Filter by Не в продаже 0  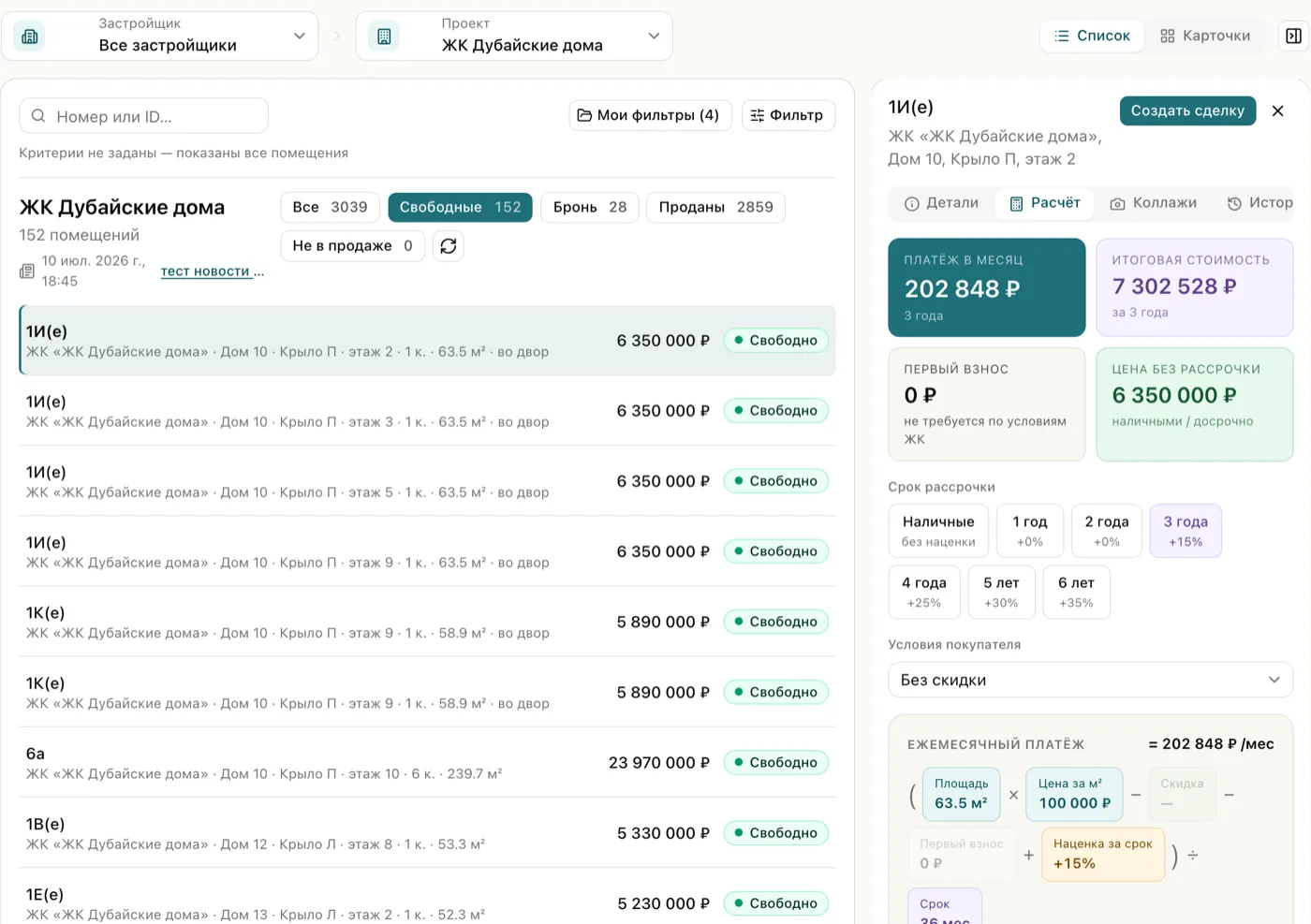tap(352, 245)
